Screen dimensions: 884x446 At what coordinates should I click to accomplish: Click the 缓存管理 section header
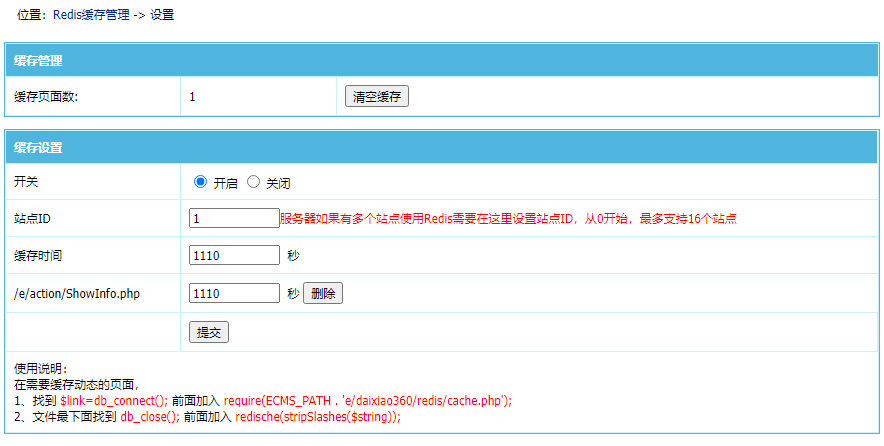point(38,61)
